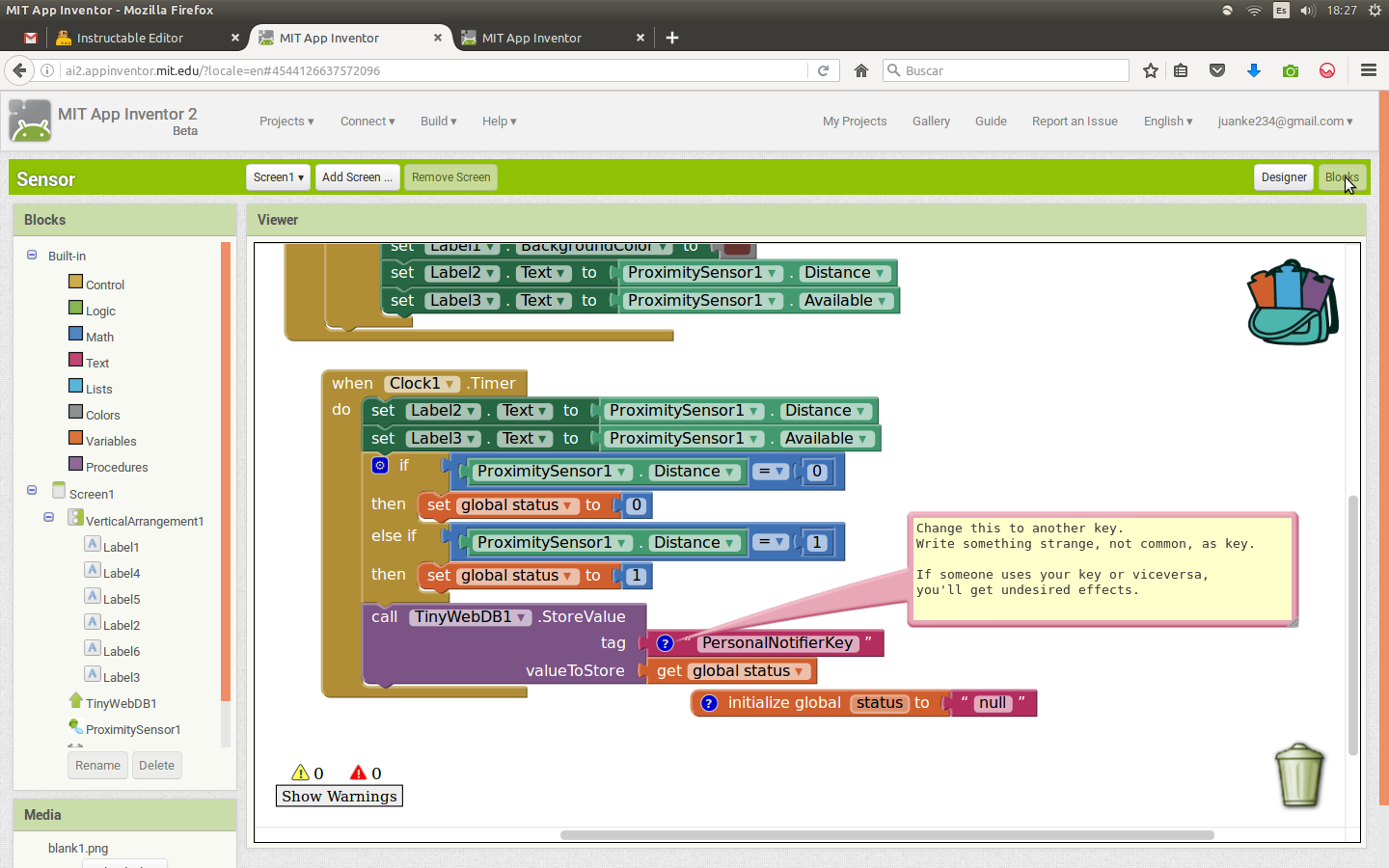Open the Projects menu
This screenshot has width=1389, height=868.
(286, 122)
